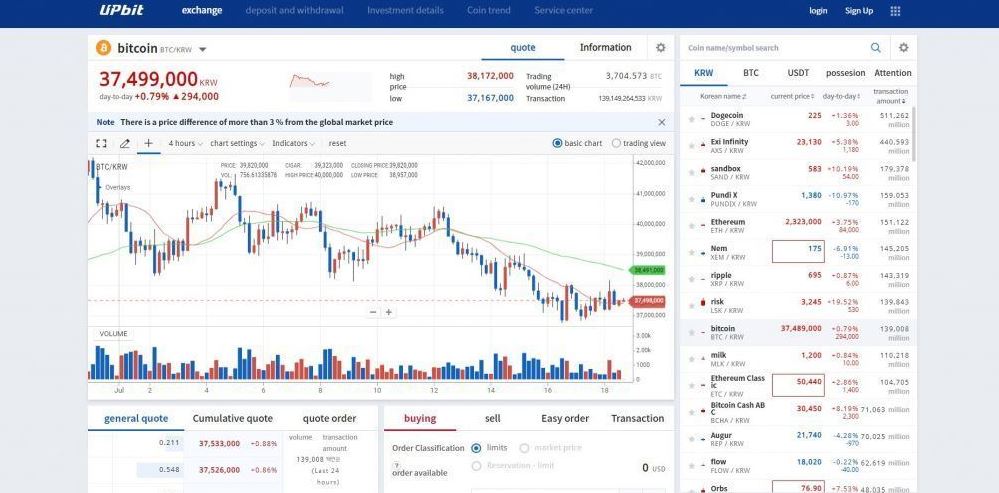Click red current price label on chart axis

coord(647,301)
